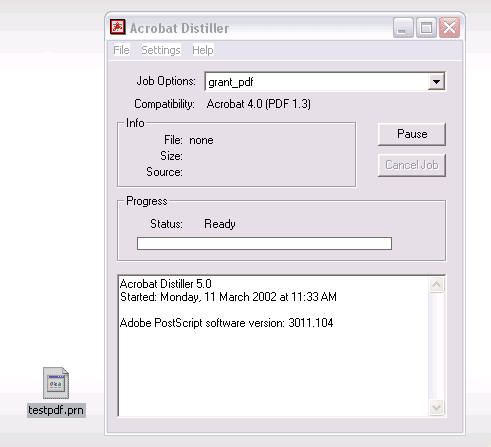Click the Acrobat Distiller title bar icon
The width and height of the screenshot is (491, 447).
pyautogui.click(x=118, y=27)
